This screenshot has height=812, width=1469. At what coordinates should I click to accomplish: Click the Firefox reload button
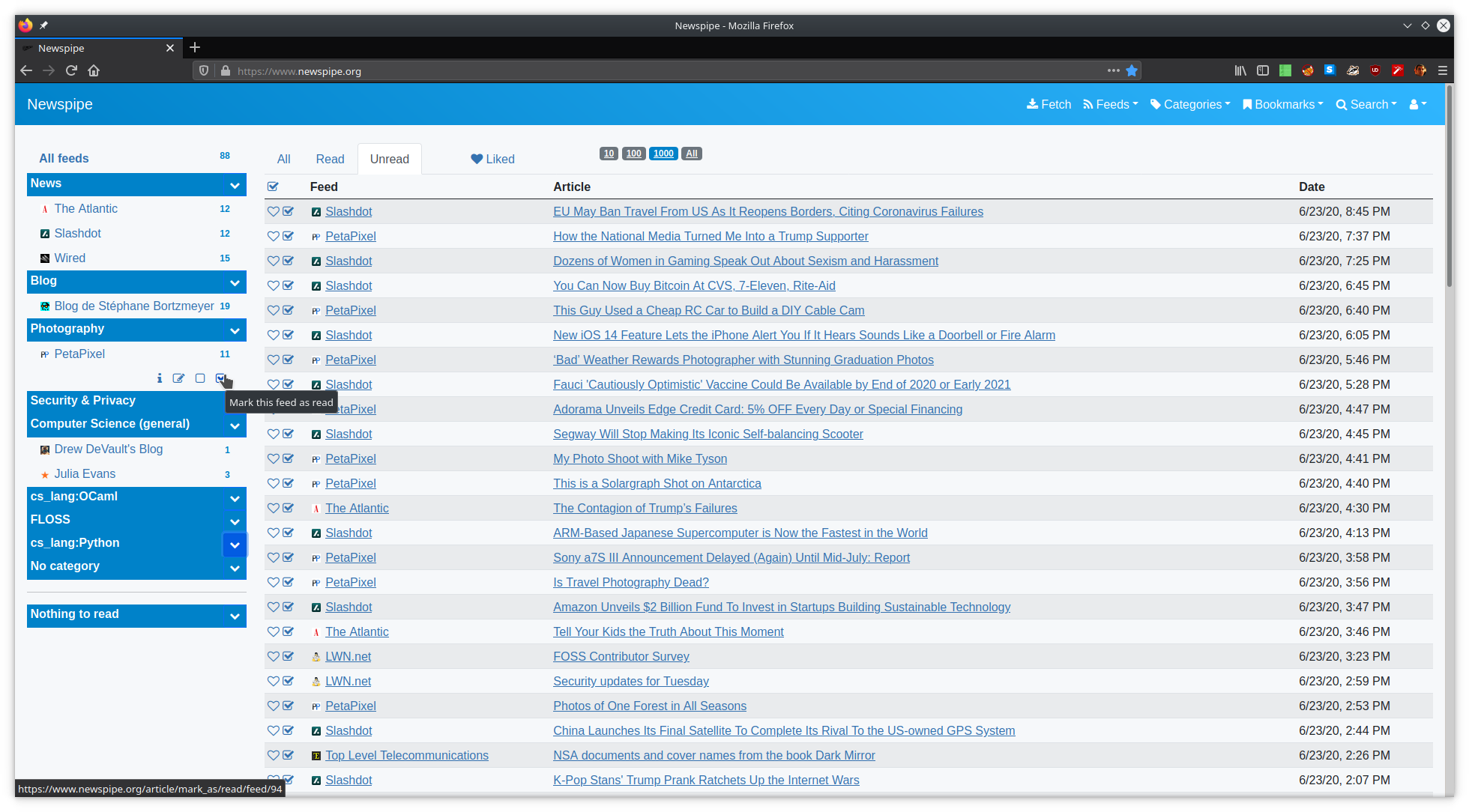(71, 70)
